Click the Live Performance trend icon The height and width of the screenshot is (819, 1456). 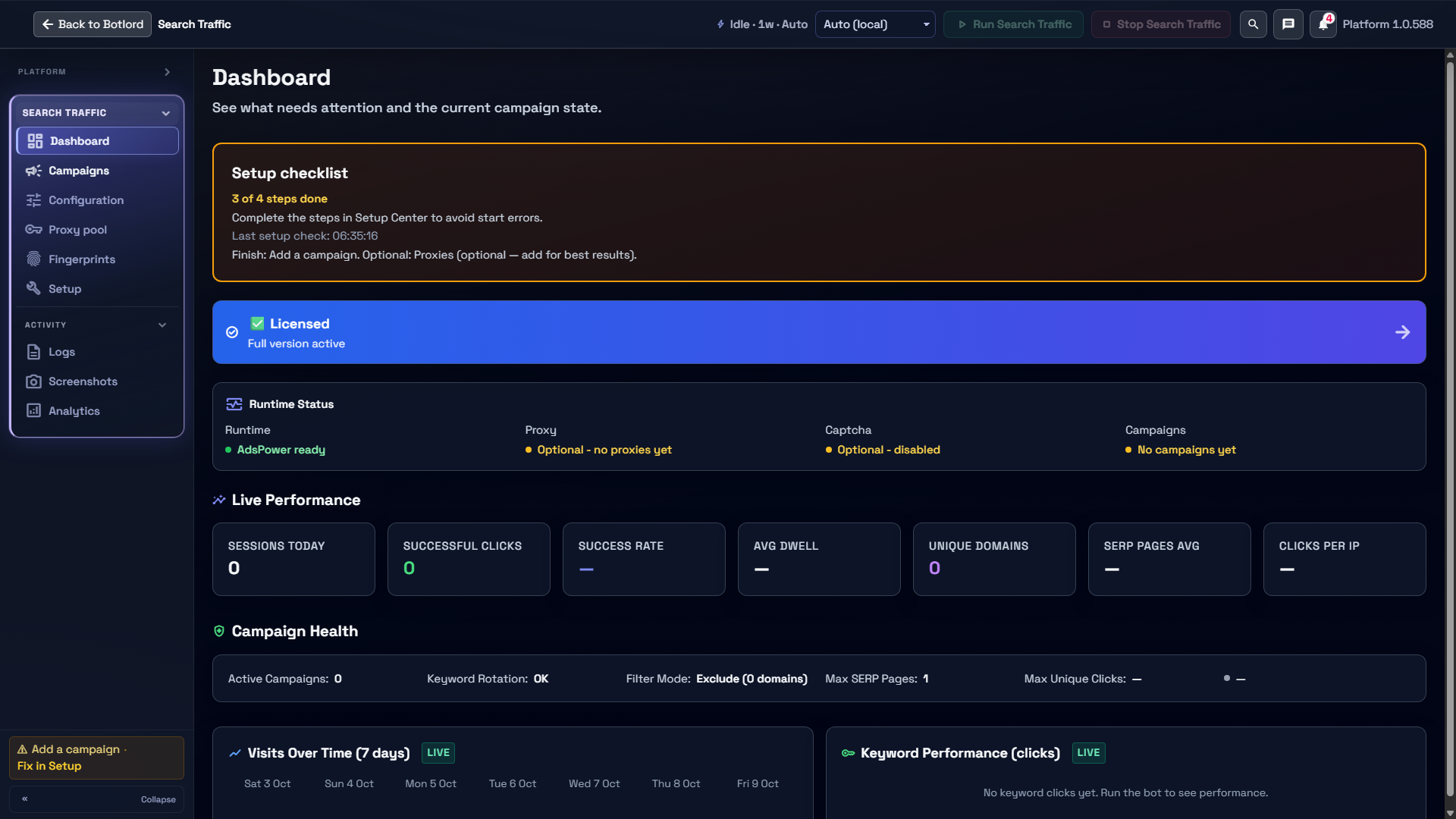point(219,500)
